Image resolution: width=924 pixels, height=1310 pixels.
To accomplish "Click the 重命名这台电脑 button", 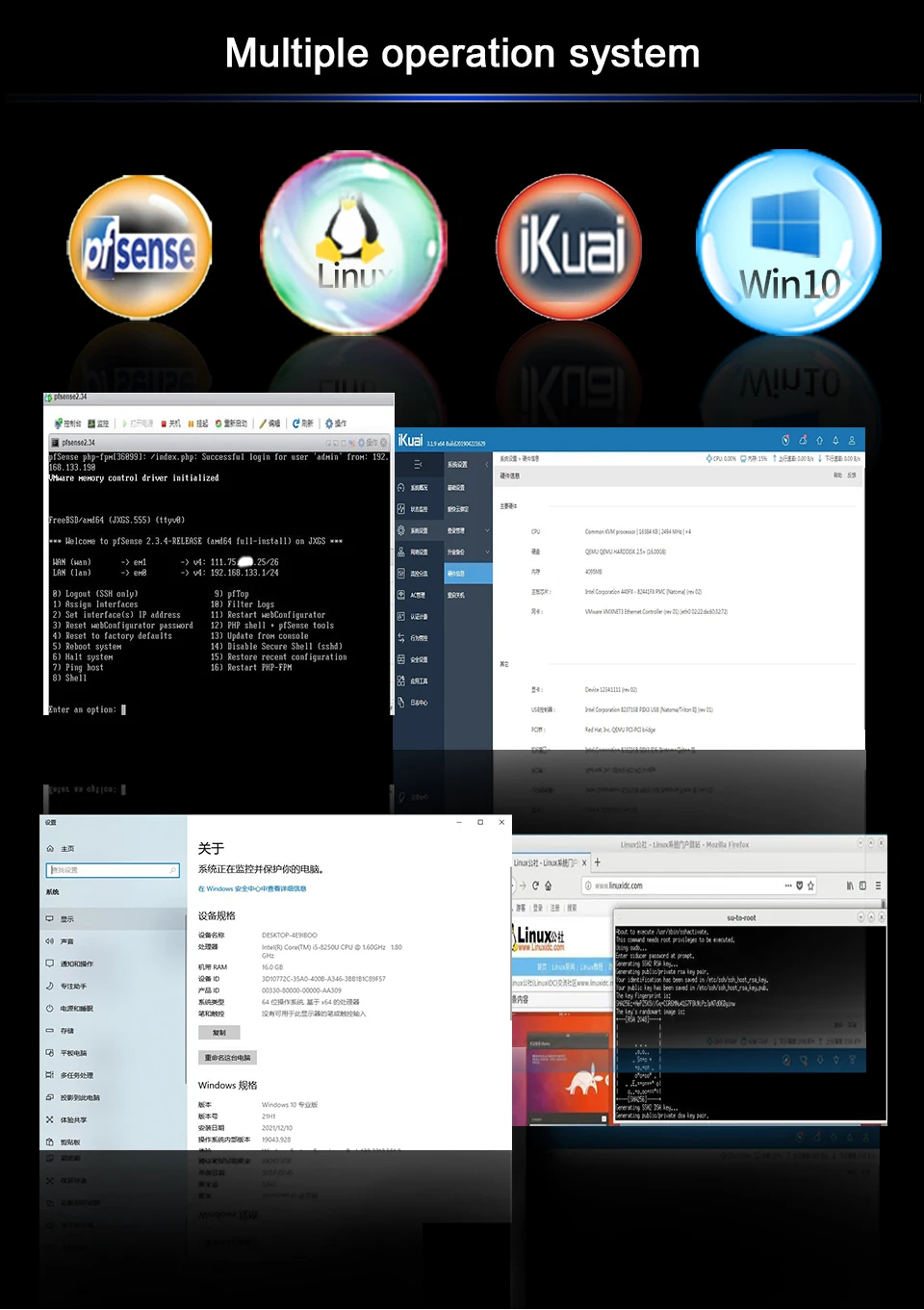I will pyautogui.click(x=227, y=1058).
